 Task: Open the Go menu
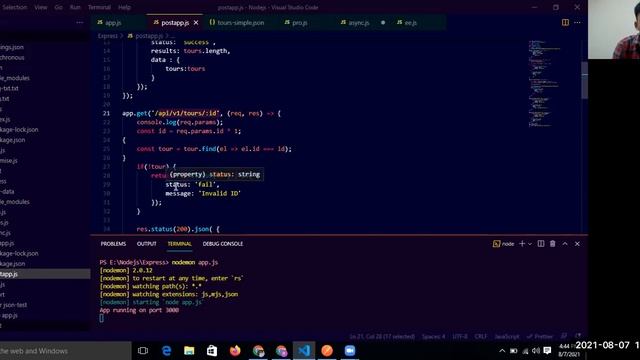pyautogui.click(x=58, y=7)
